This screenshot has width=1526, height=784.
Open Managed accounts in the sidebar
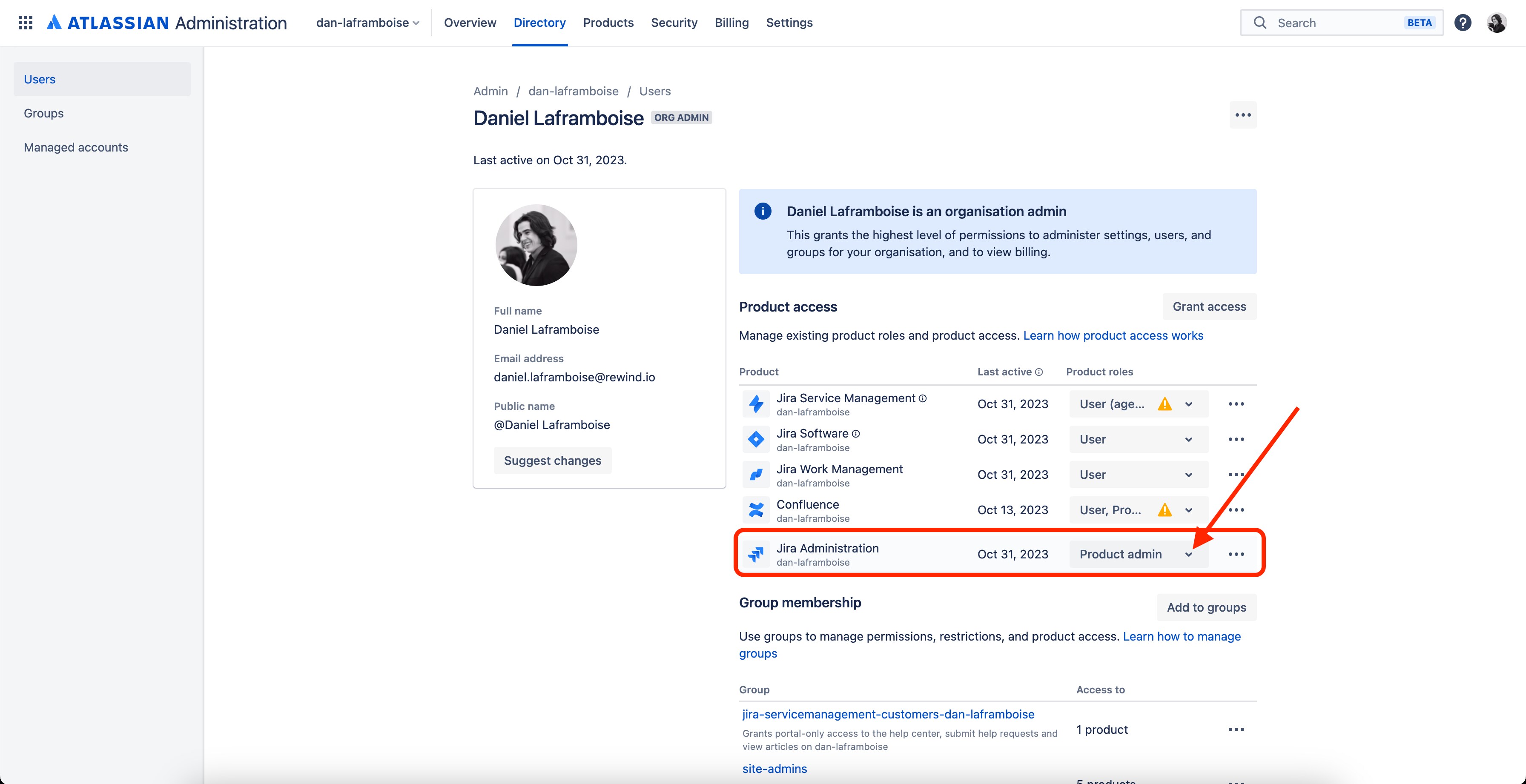102,147
